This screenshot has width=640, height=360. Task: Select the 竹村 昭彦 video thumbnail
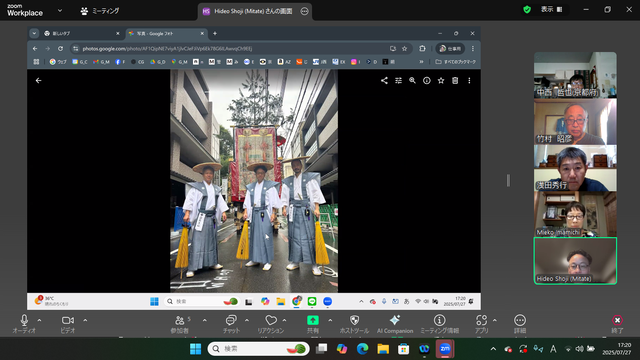coord(575,122)
